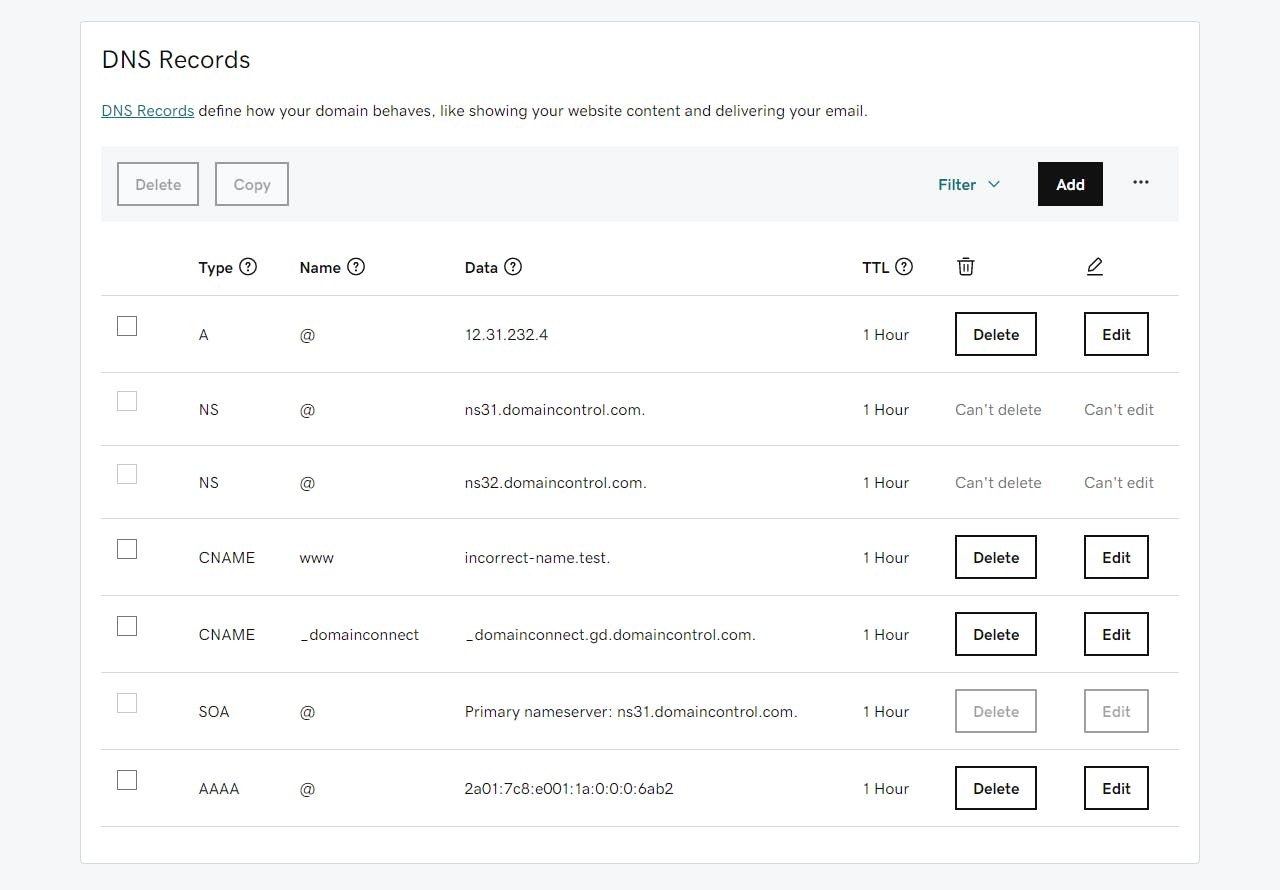Check the www CNAME record checkbox
Screen dimensions: 1280x890
coord(127,549)
